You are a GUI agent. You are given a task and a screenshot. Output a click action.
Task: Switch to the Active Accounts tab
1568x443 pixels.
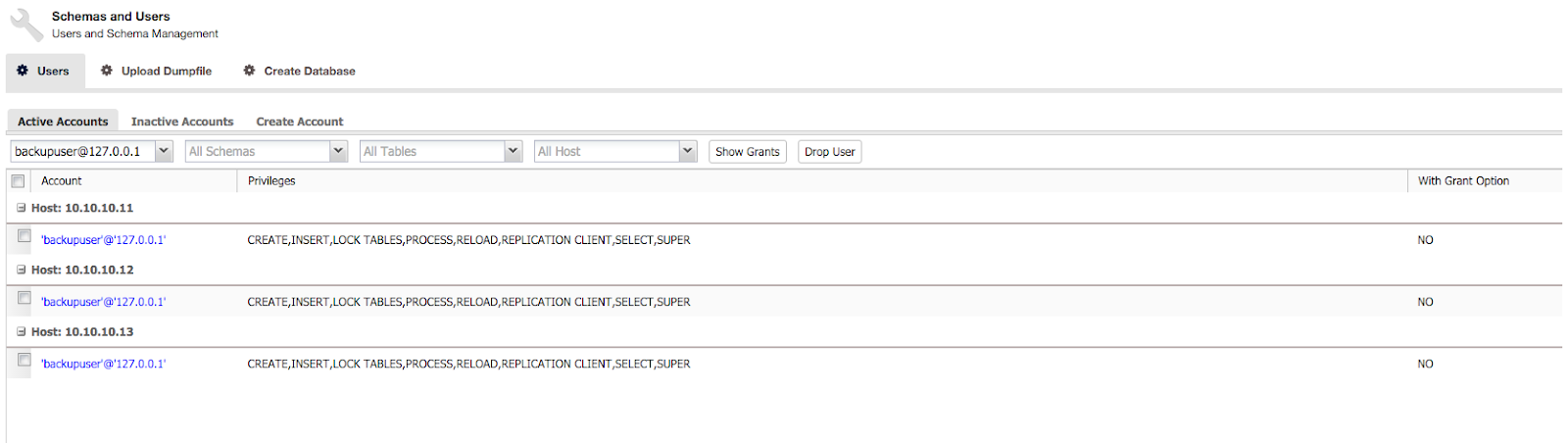tap(63, 122)
